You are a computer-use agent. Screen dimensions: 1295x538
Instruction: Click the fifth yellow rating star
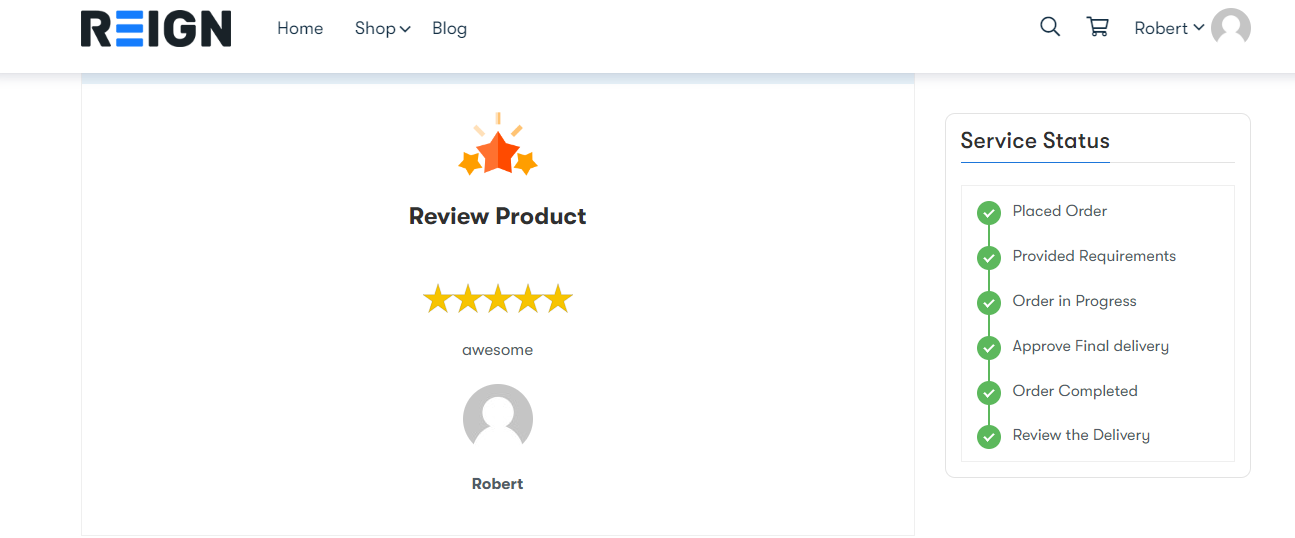coord(558,299)
